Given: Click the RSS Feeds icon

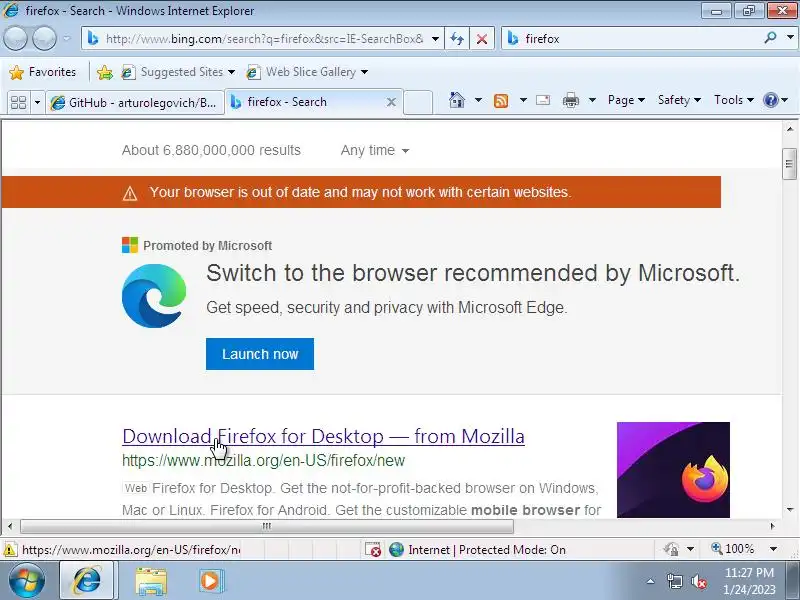Looking at the screenshot, I should click(x=501, y=101).
